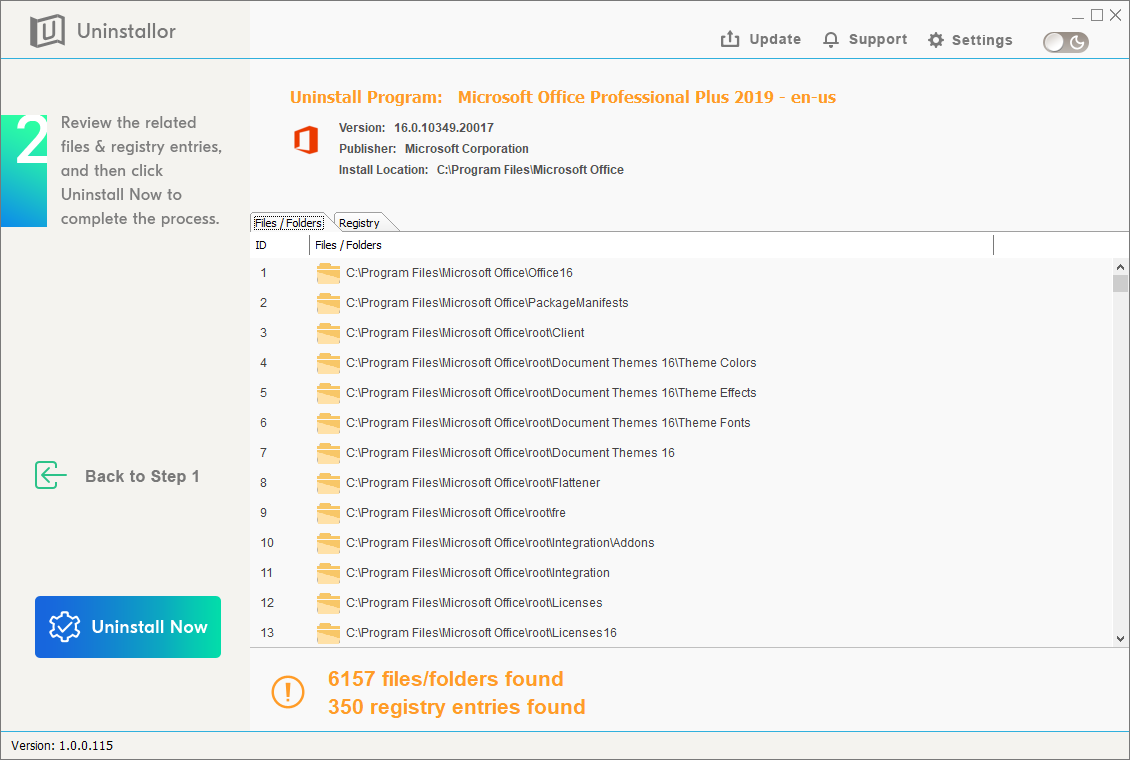Click folder icon for row 7 Document Themes 16
Screen dimensions: 1130x760
tap(328, 453)
